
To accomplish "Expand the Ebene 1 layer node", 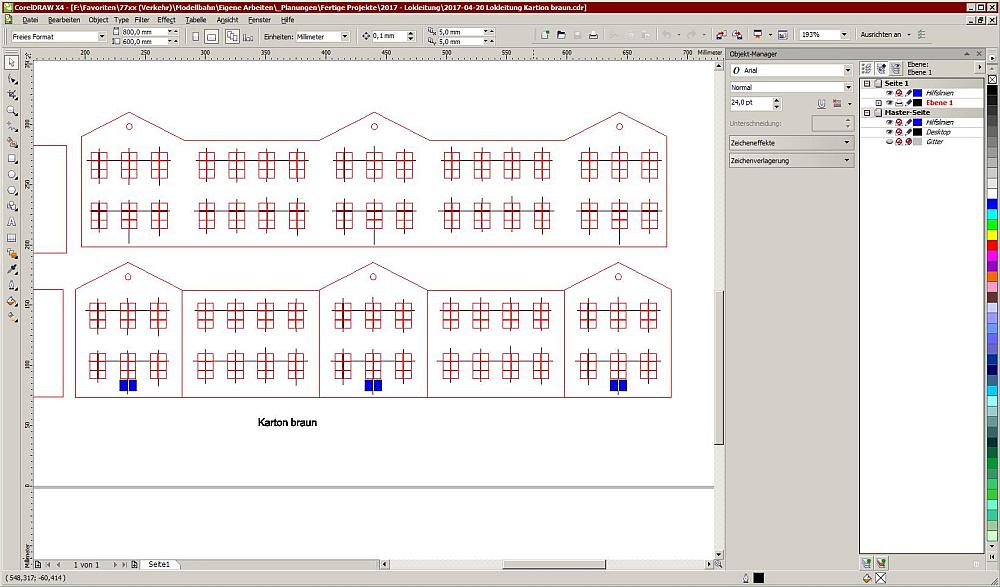I will pyautogui.click(x=878, y=103).
